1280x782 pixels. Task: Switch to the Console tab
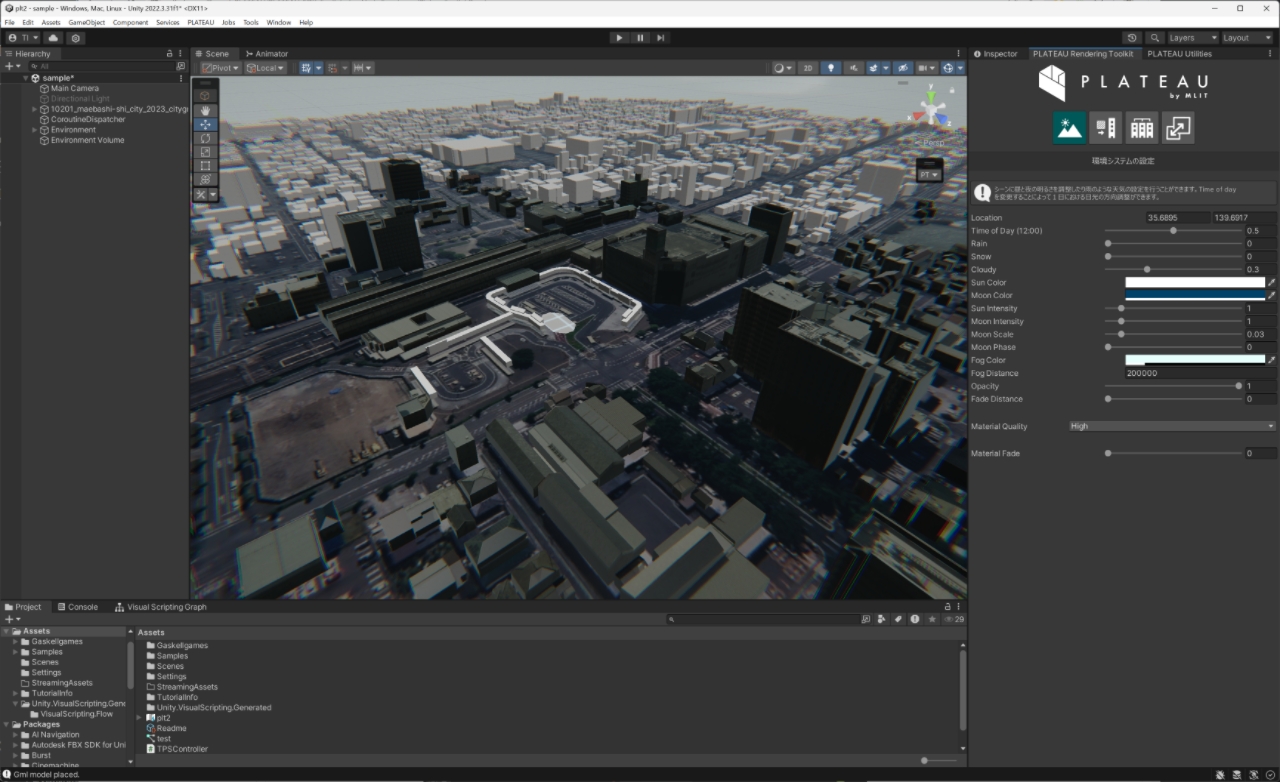click(x=77, y=607)
